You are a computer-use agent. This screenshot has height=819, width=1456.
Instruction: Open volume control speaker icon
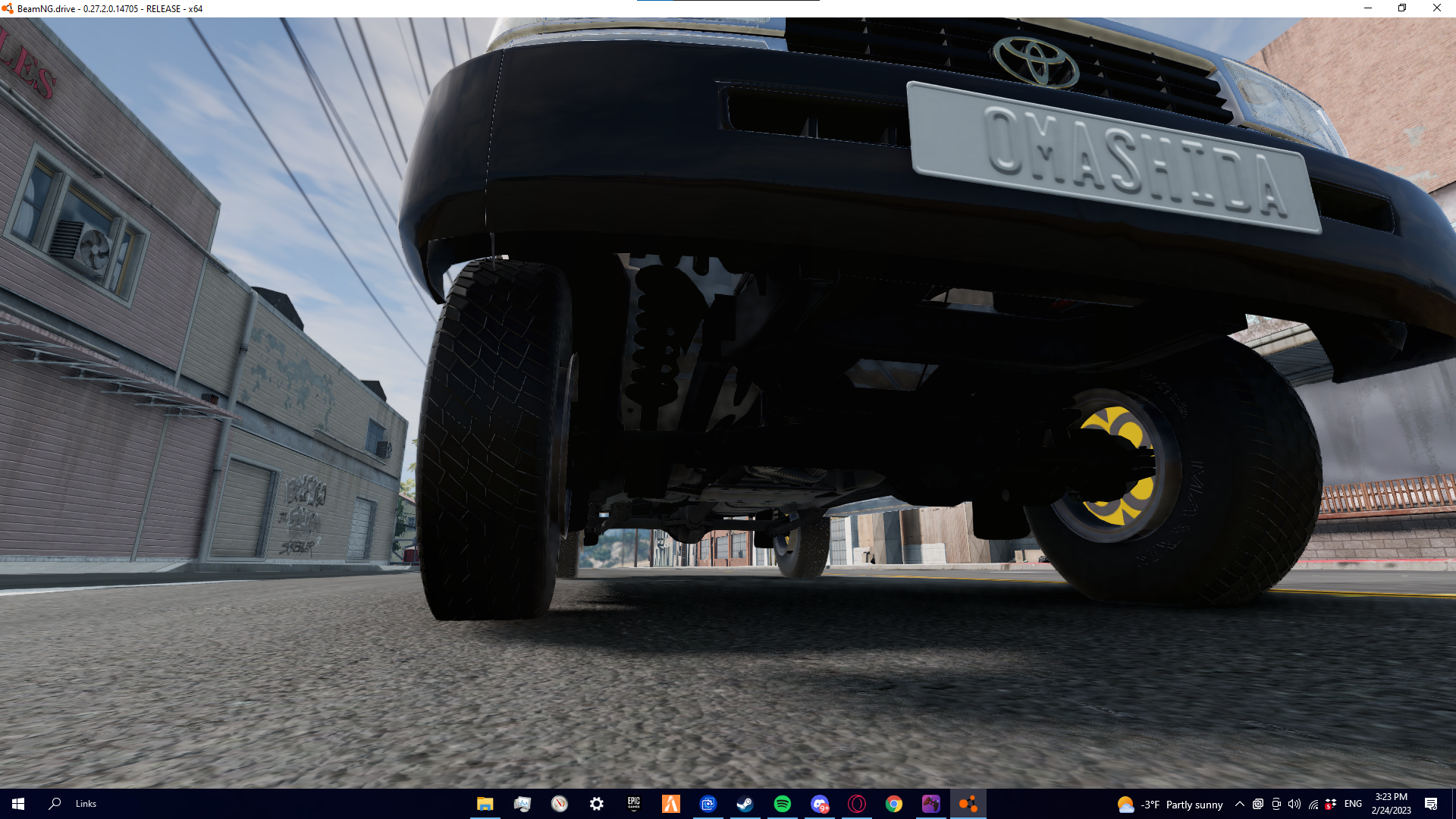click(x=1294, y=804)
